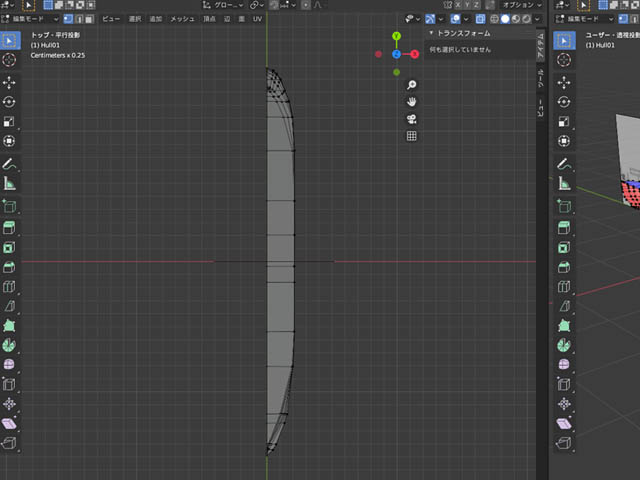
Task: Open the shading options dropdown arrow
Action: pyautogui.click(x=537, y=19)
